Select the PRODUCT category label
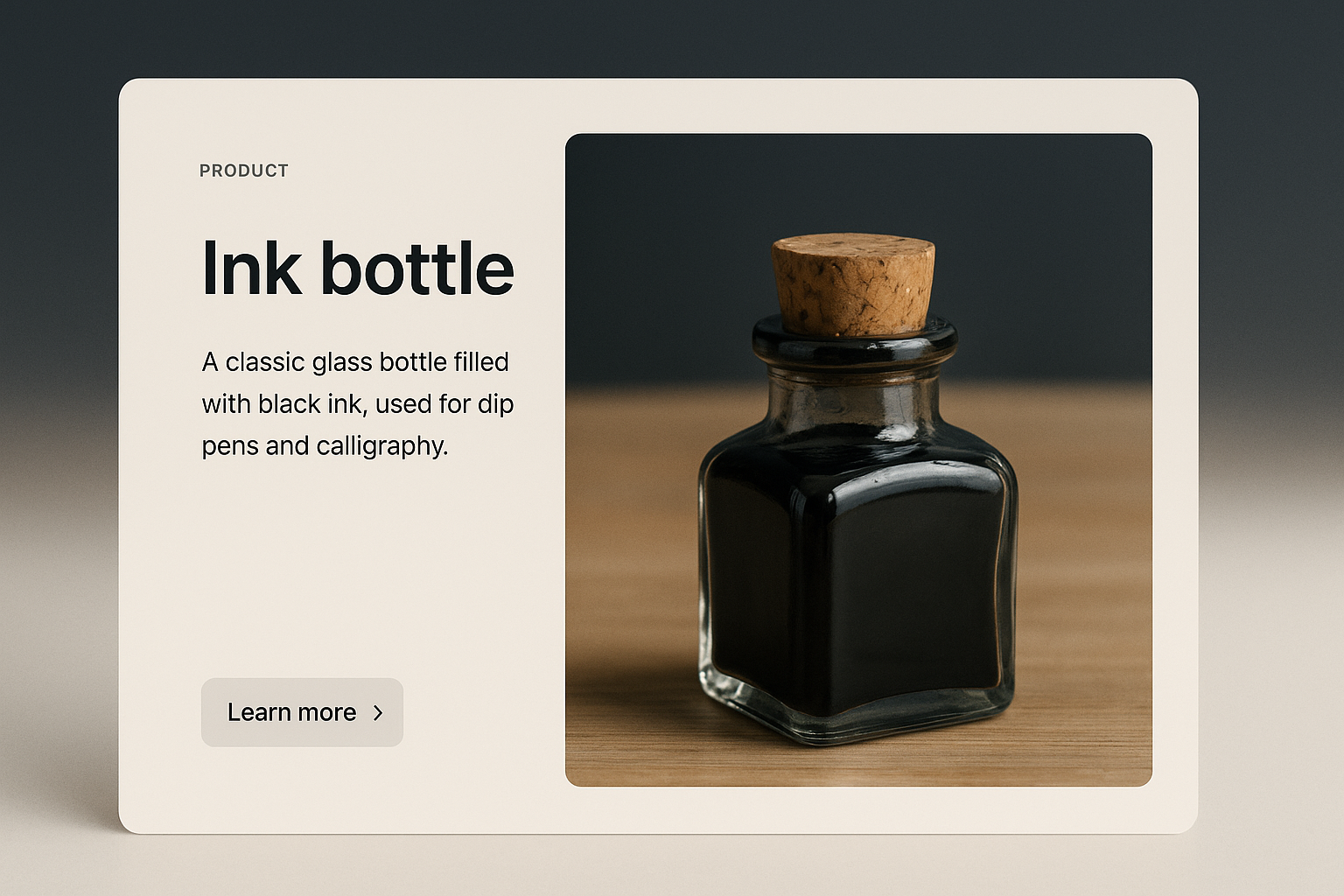This screenshot has width=1344, height=896. coord(244,171)
